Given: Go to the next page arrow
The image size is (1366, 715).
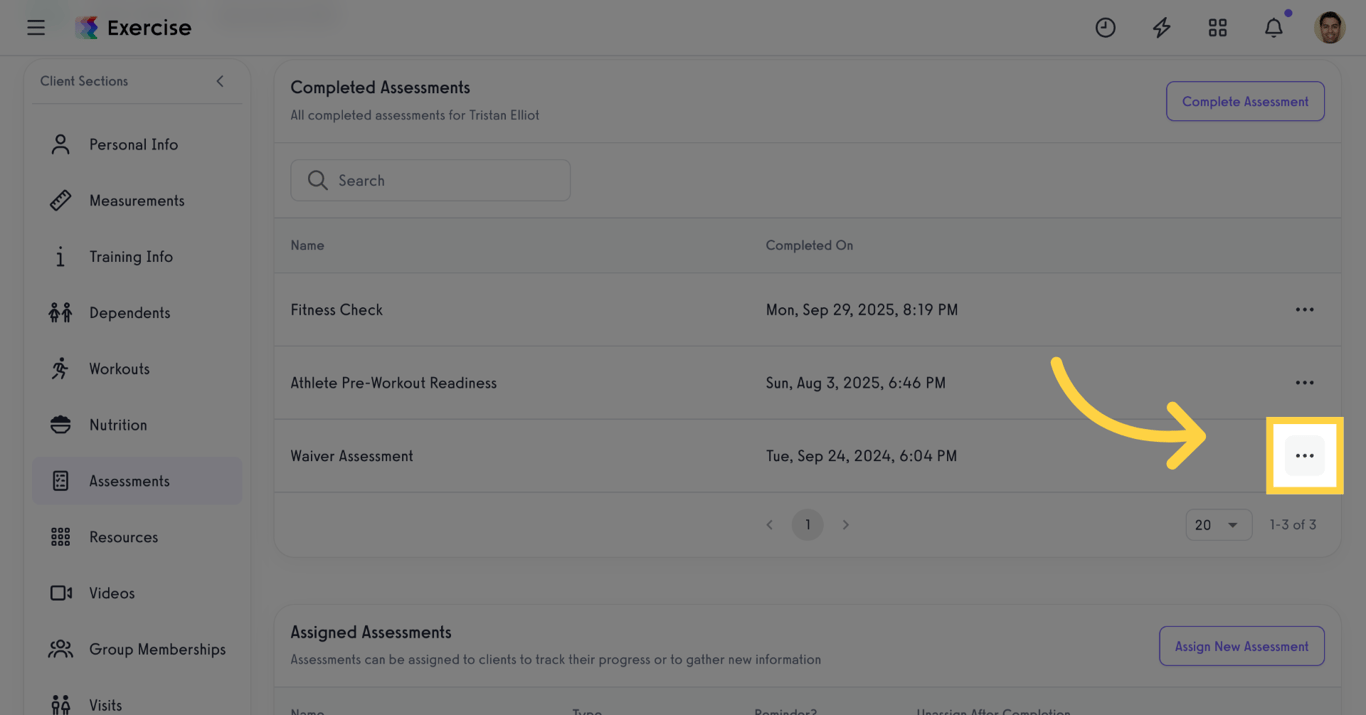Looking at the screenshot, I should [x=846, y=525].
